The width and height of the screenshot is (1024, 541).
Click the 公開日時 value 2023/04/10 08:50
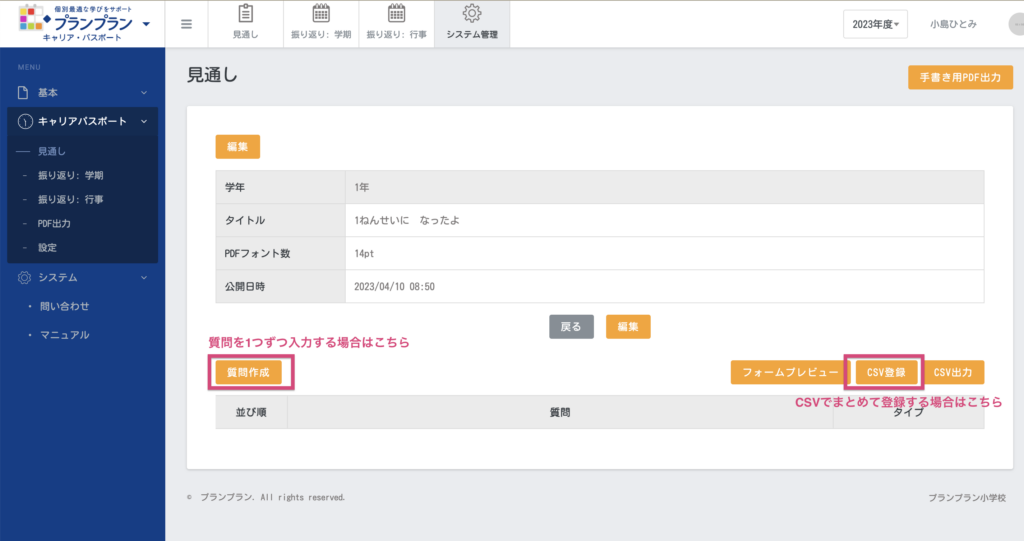(x=394, y=286)
